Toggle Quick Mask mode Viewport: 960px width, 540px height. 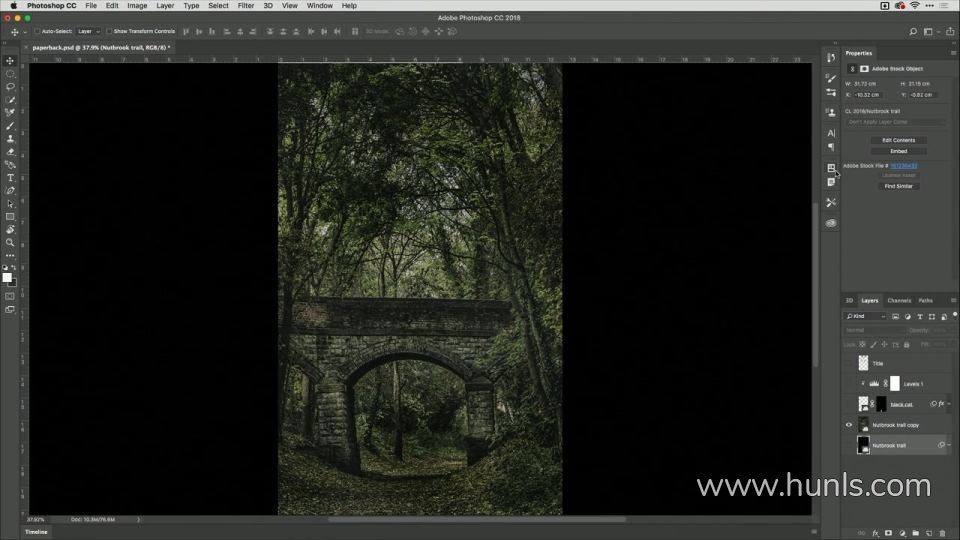coord(10,296)
